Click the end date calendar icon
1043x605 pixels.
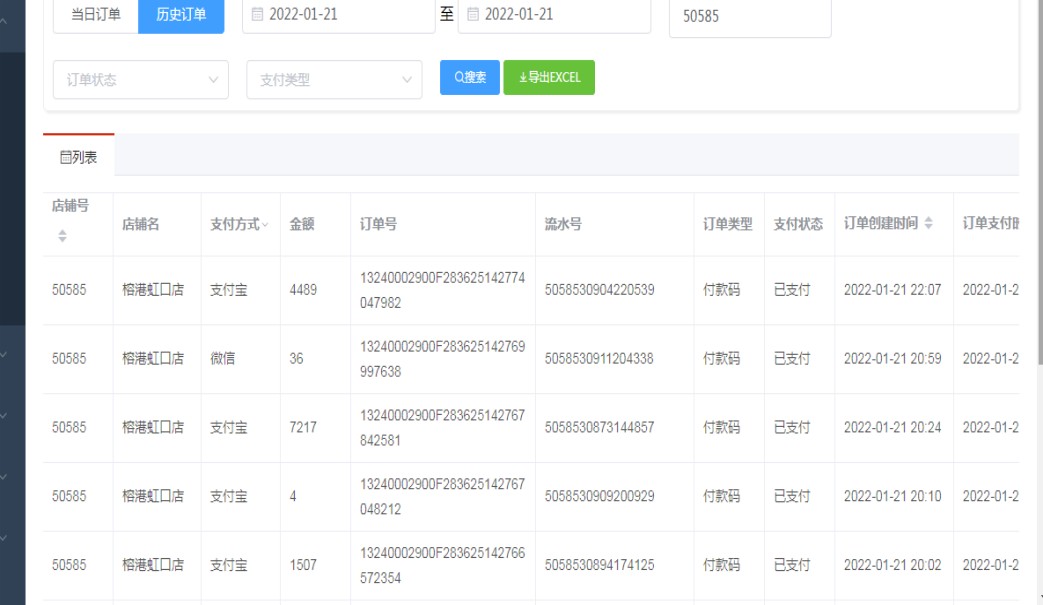473,15
